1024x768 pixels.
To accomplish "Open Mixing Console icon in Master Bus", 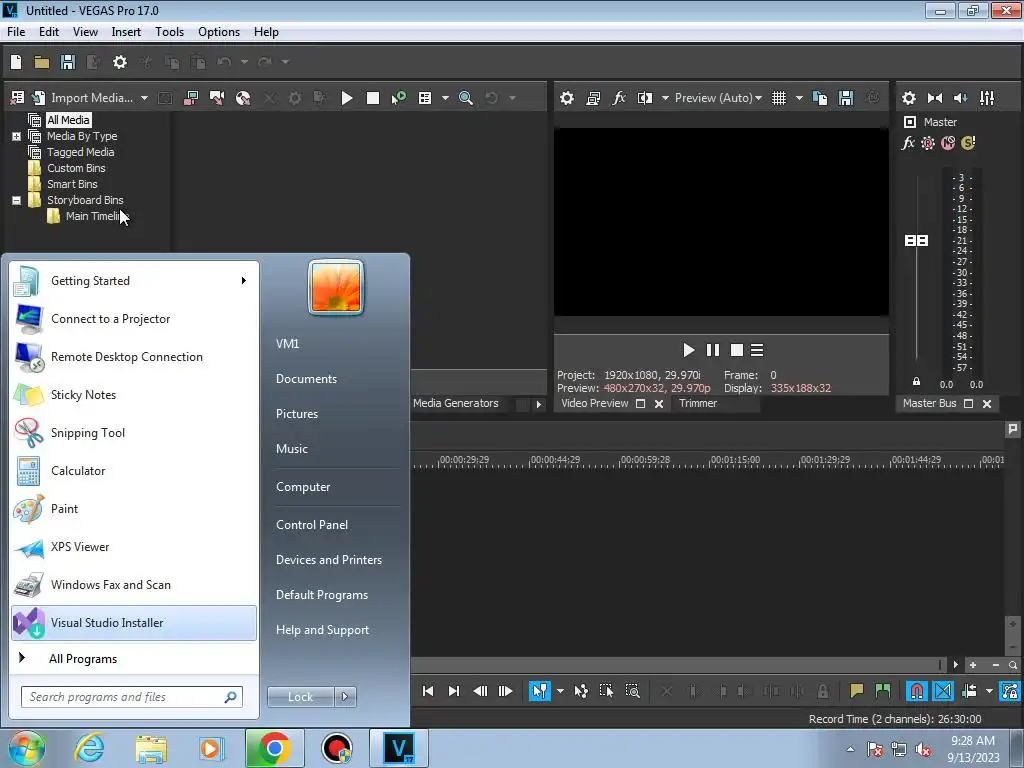I will (x=987, y=98).
